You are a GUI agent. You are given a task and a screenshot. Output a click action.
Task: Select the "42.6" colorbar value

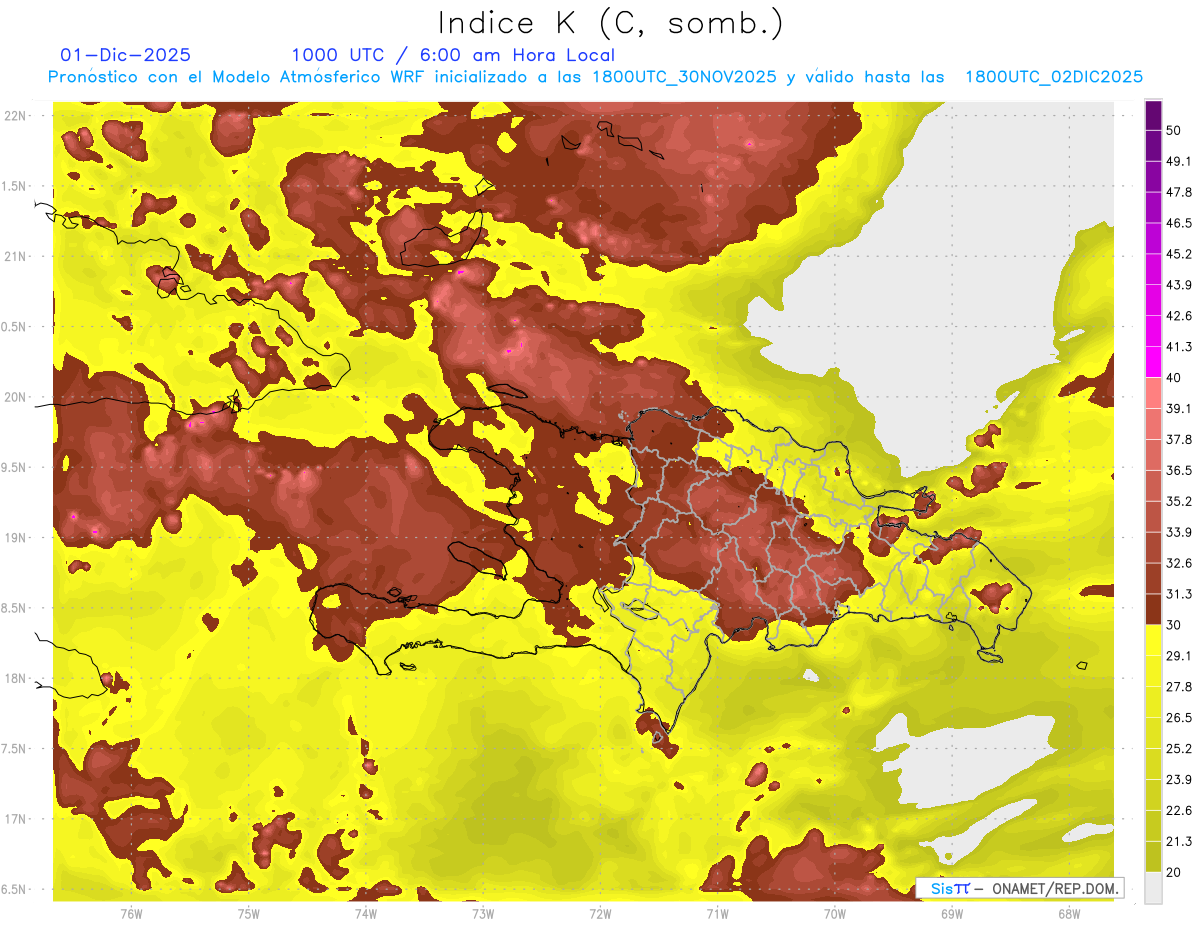point(1179,316)
